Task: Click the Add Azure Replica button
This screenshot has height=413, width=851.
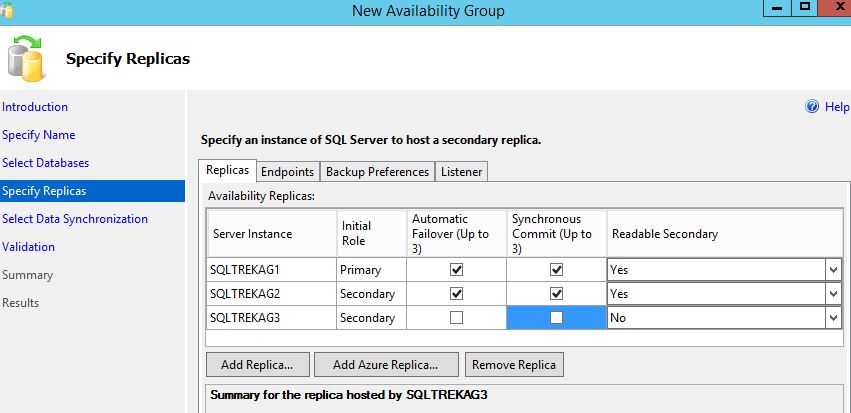Action: pos(387,364)
